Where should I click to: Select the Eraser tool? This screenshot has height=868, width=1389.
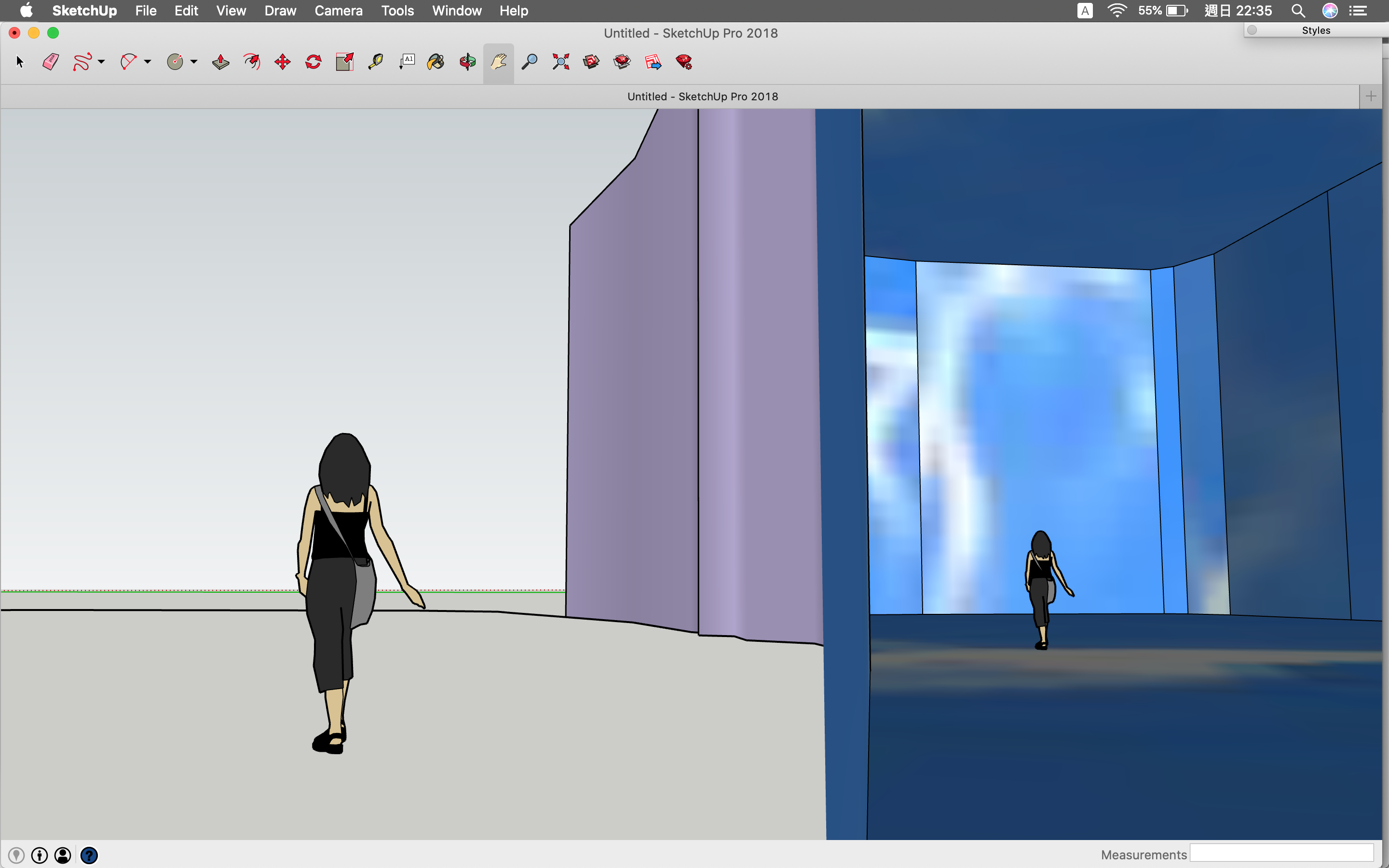[x=51, y=62]
